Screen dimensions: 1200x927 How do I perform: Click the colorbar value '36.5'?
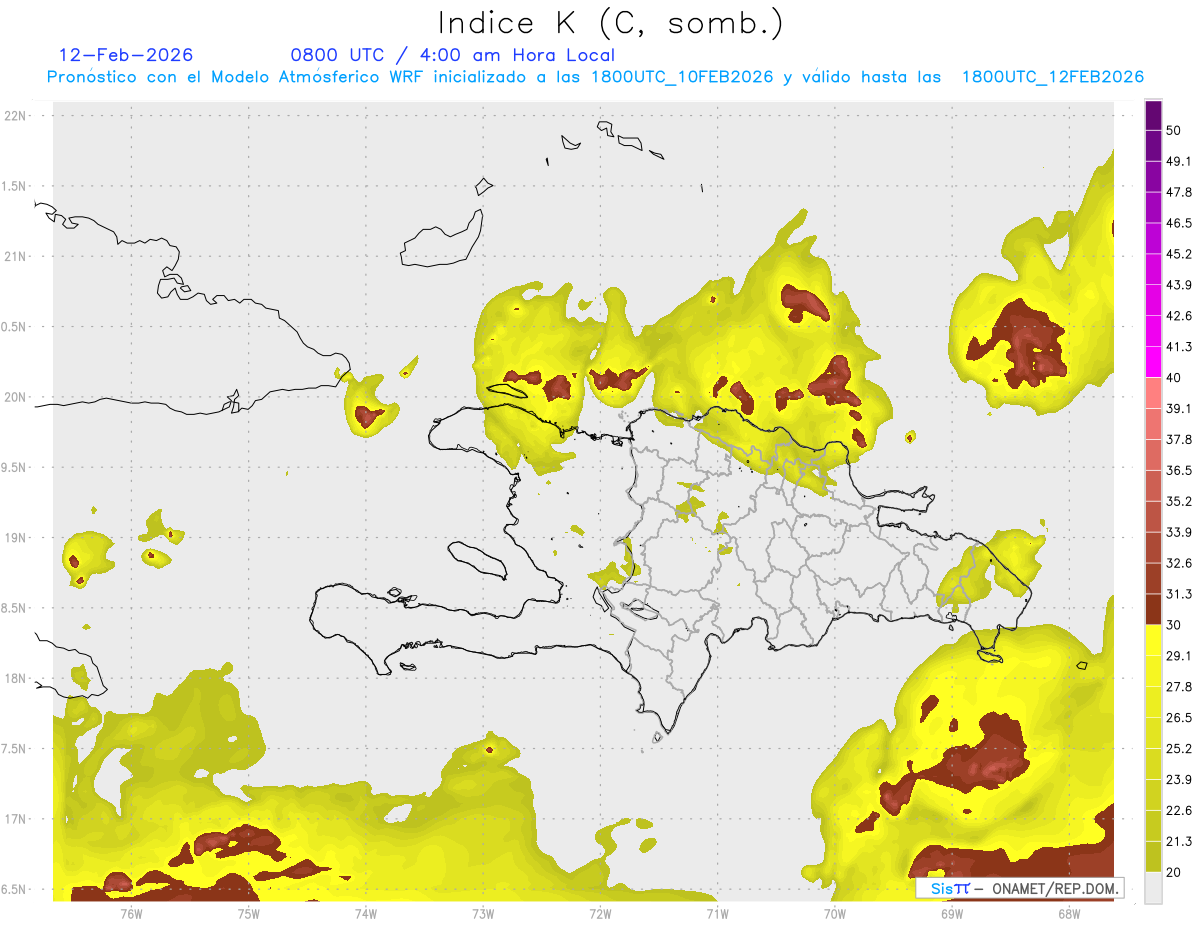coord(1179,470)
